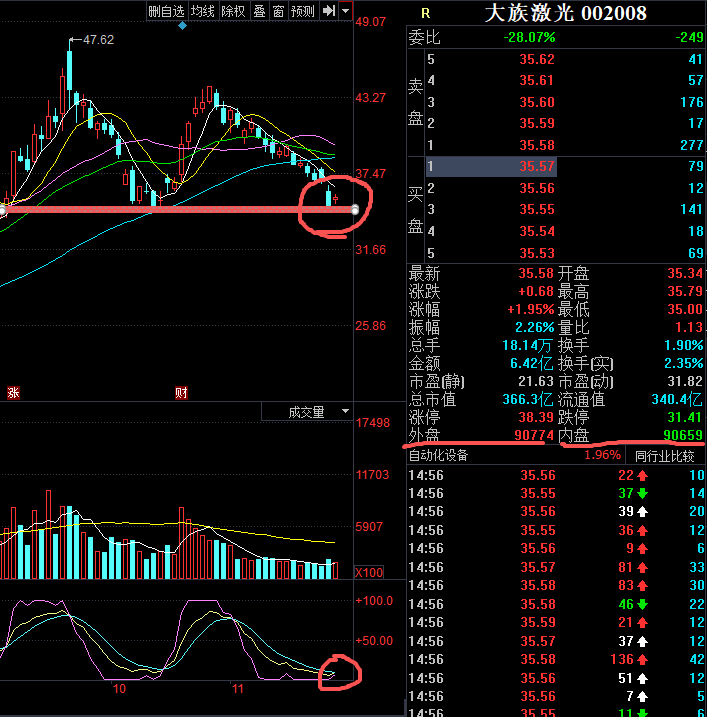Click the 外盘 value 90774
Screen dimensions: 707x717
click(x=534, y=435)
